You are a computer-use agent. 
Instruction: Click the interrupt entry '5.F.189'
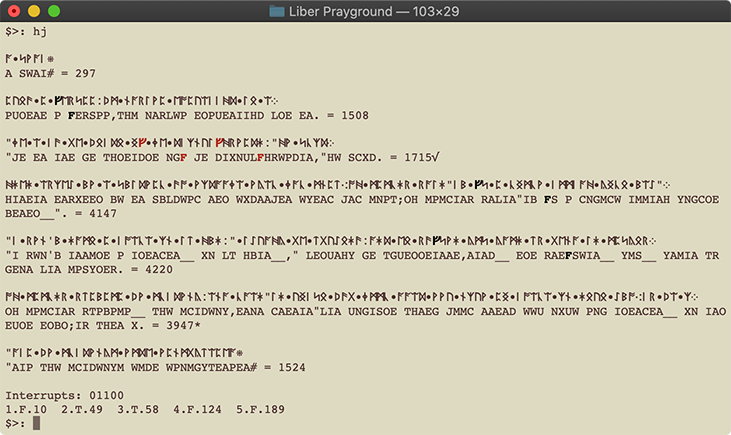262,410
